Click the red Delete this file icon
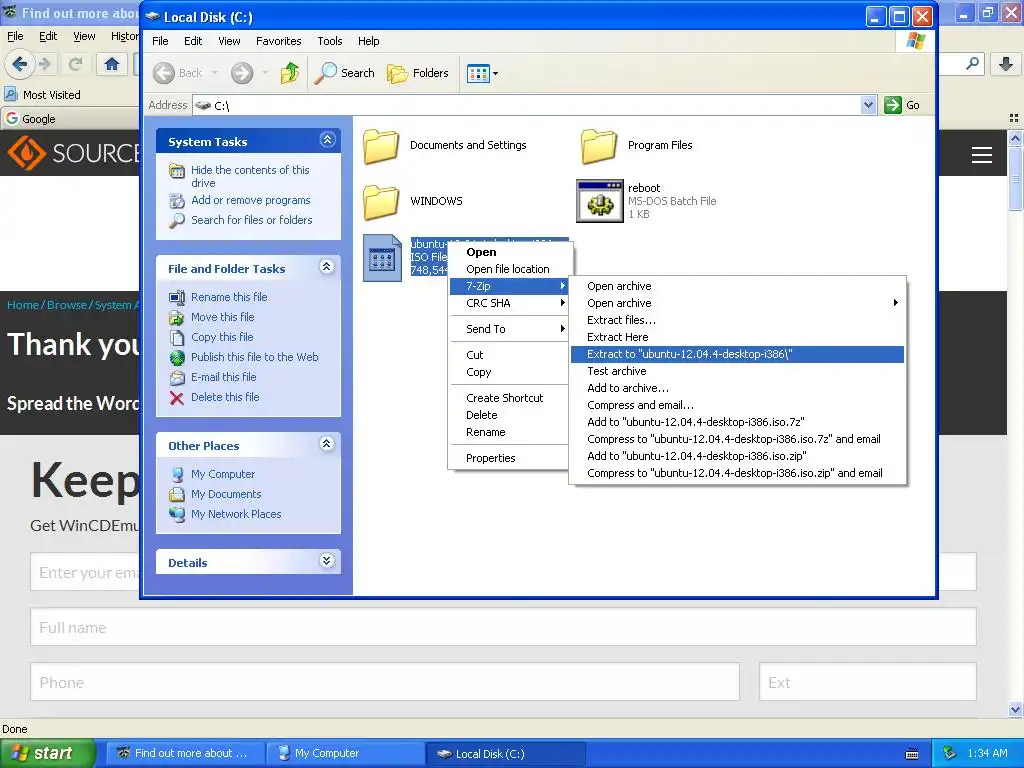Screen dimensions: 1024x768 click(x=177, y=398)
